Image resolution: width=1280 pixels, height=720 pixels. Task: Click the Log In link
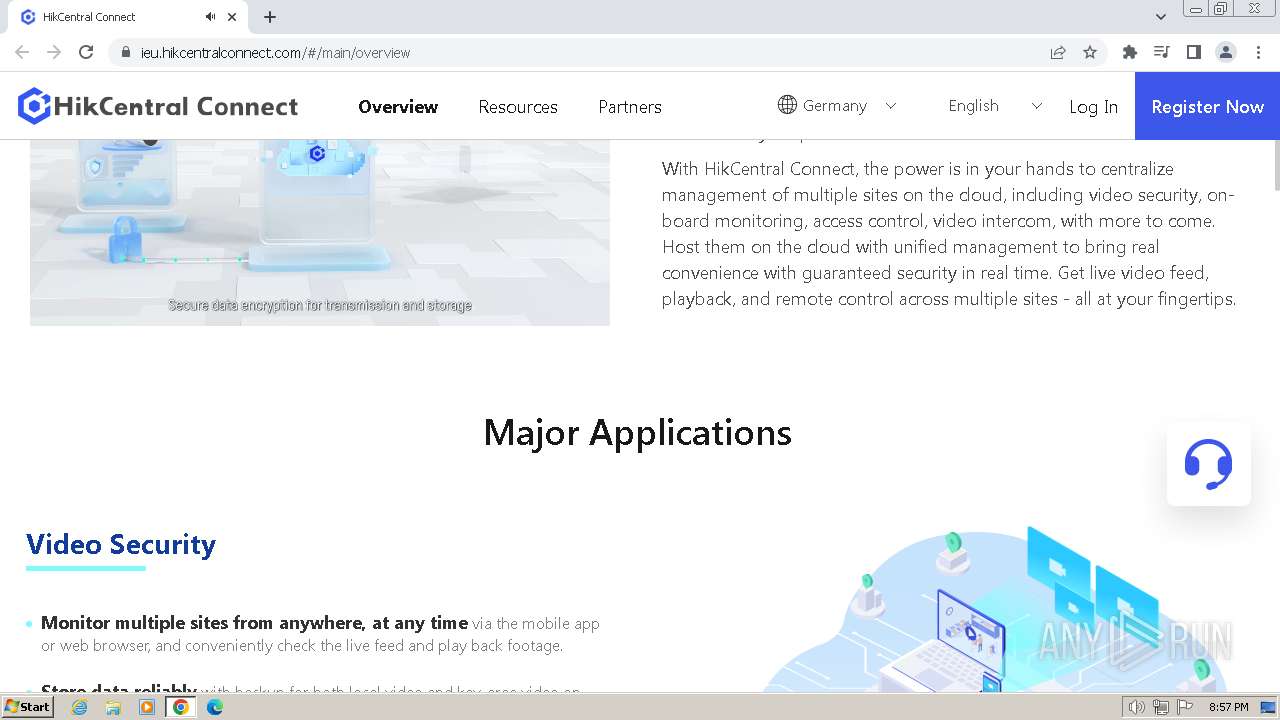pyautogui.click(x=1093, y=106)
